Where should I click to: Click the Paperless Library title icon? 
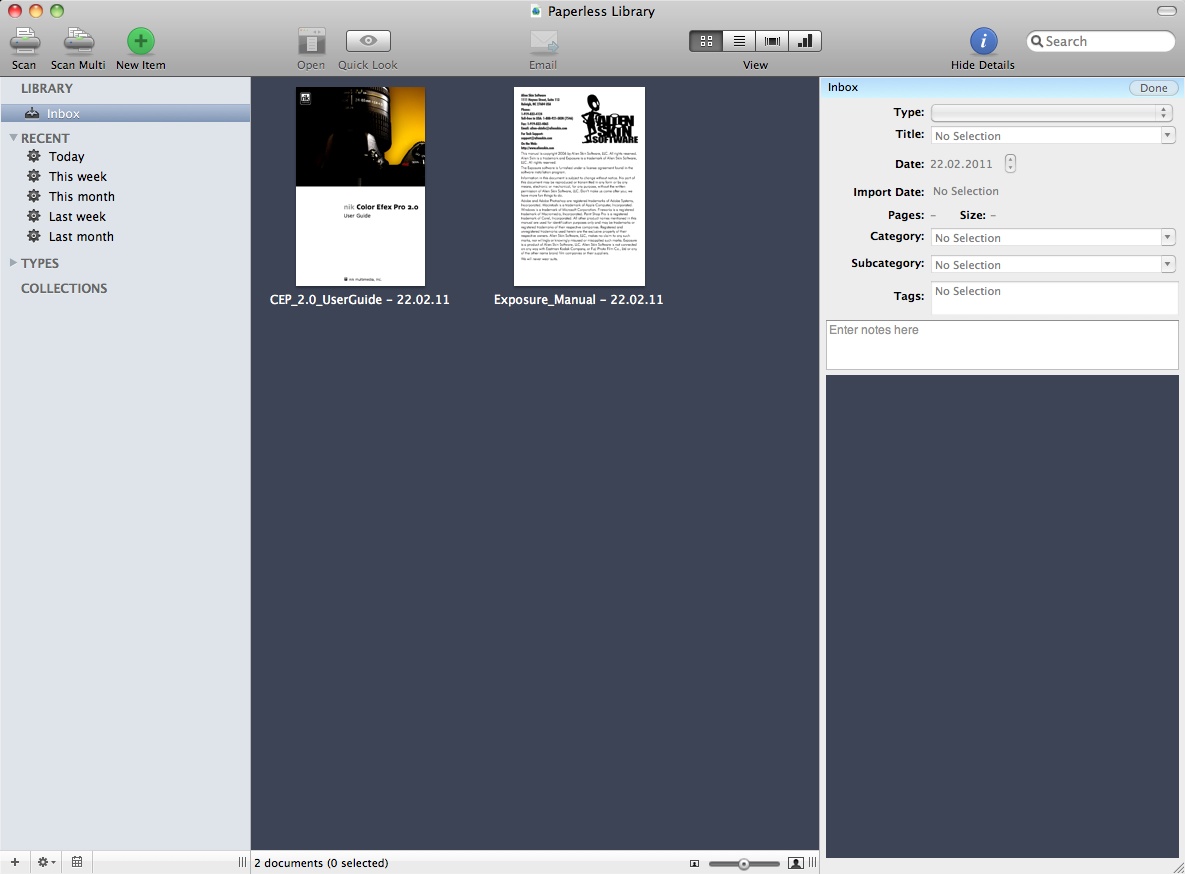(536, 11)
